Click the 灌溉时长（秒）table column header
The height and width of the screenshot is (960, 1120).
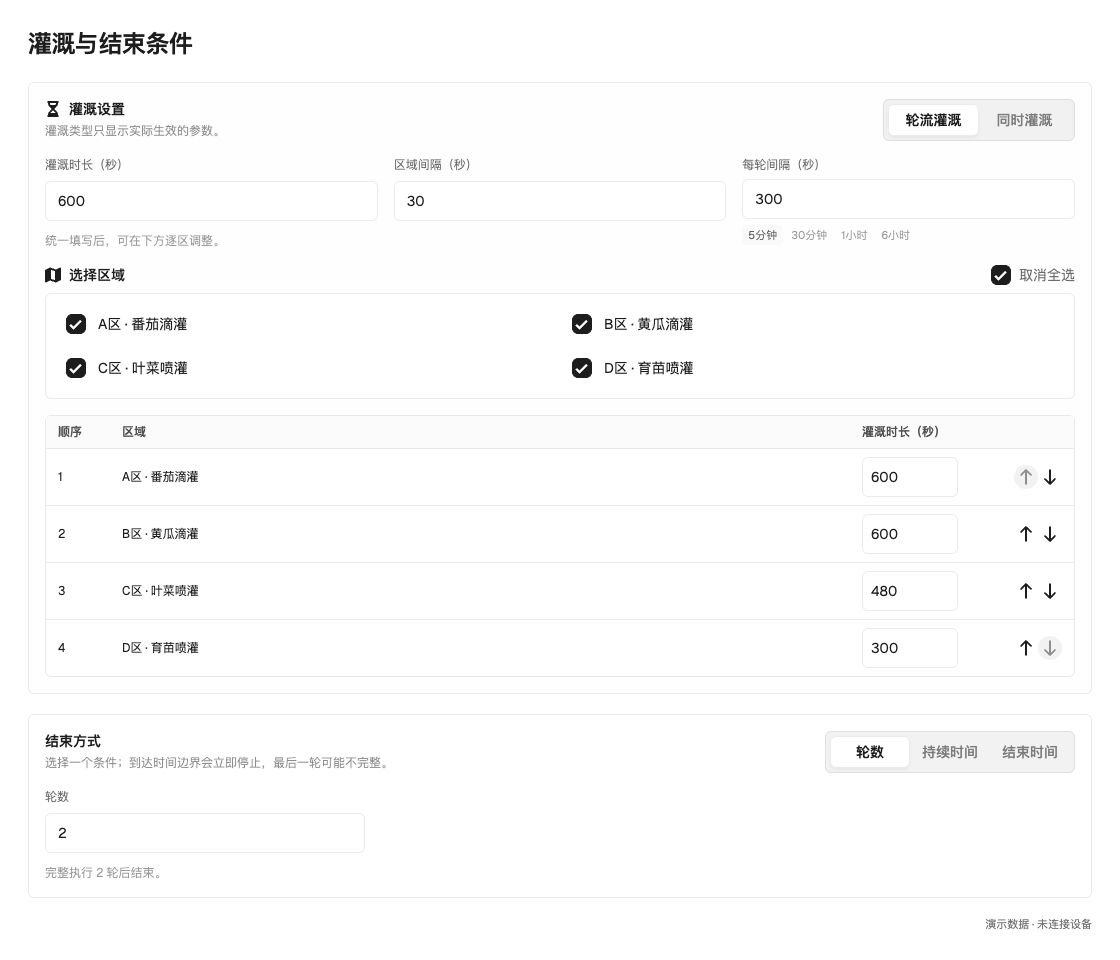900,431
